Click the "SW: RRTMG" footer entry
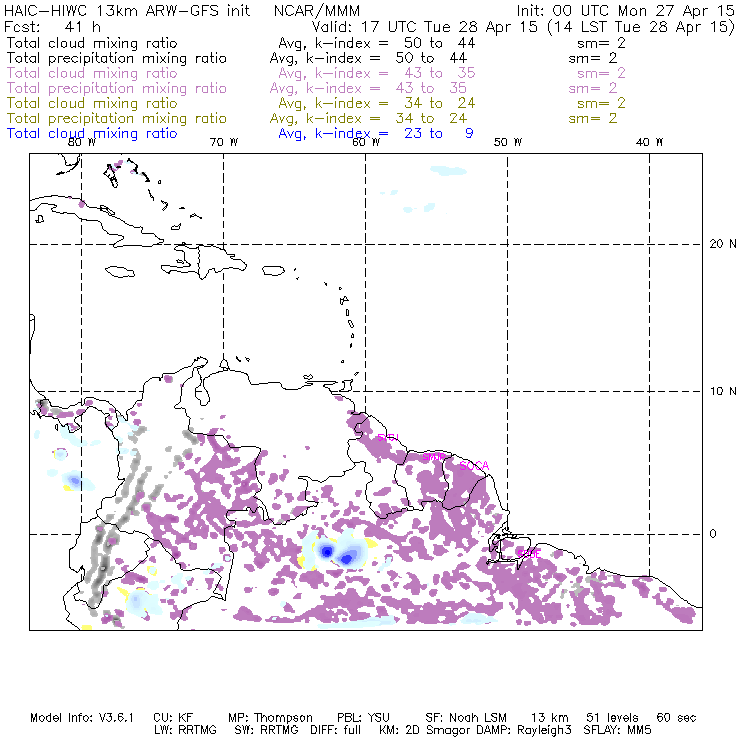Image resolution: width=740 pixels, height=740 pixels. click(266, 730)
